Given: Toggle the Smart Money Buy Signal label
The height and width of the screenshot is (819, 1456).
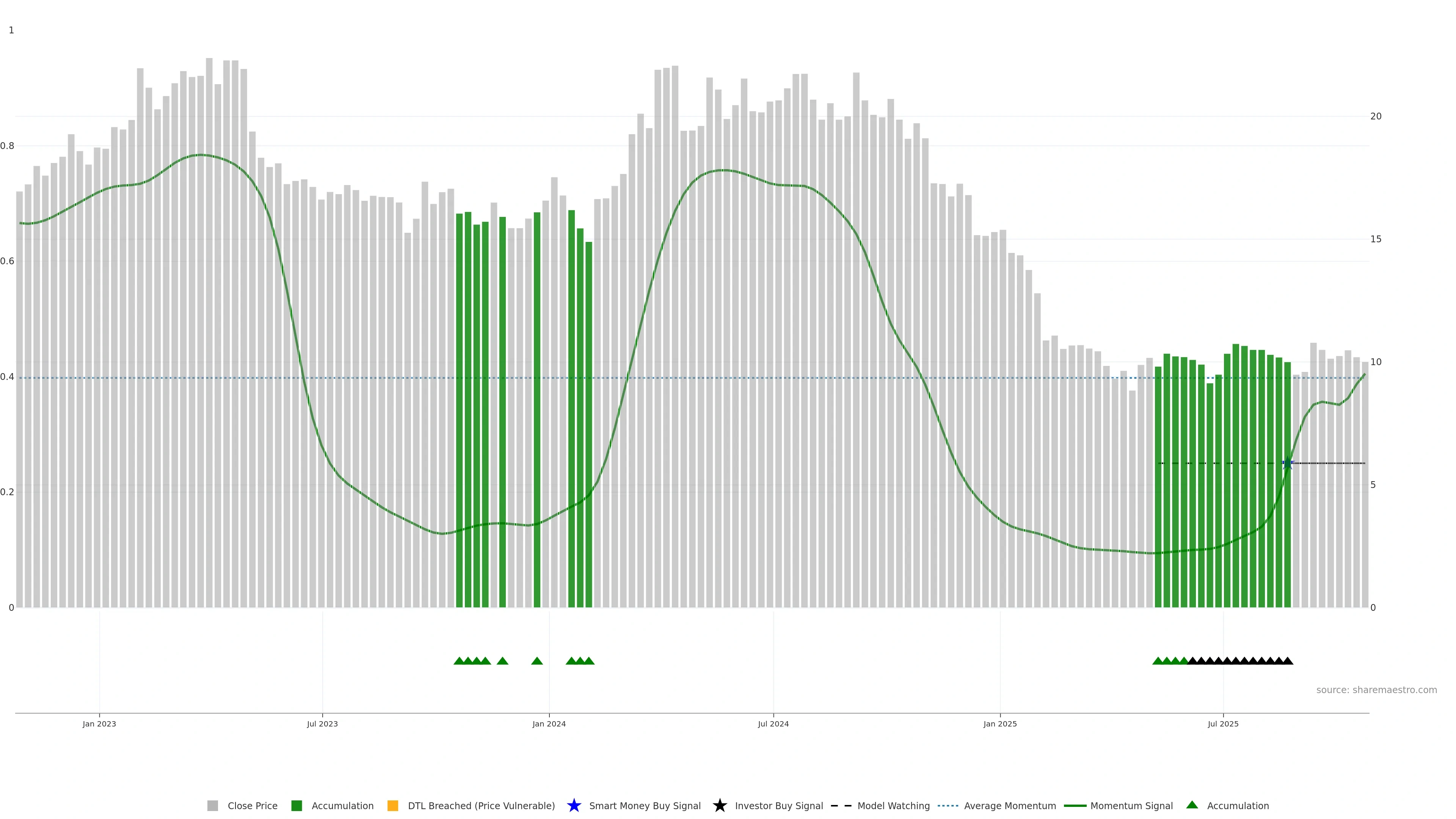Looking at the screenshot, I should [644, 805].
